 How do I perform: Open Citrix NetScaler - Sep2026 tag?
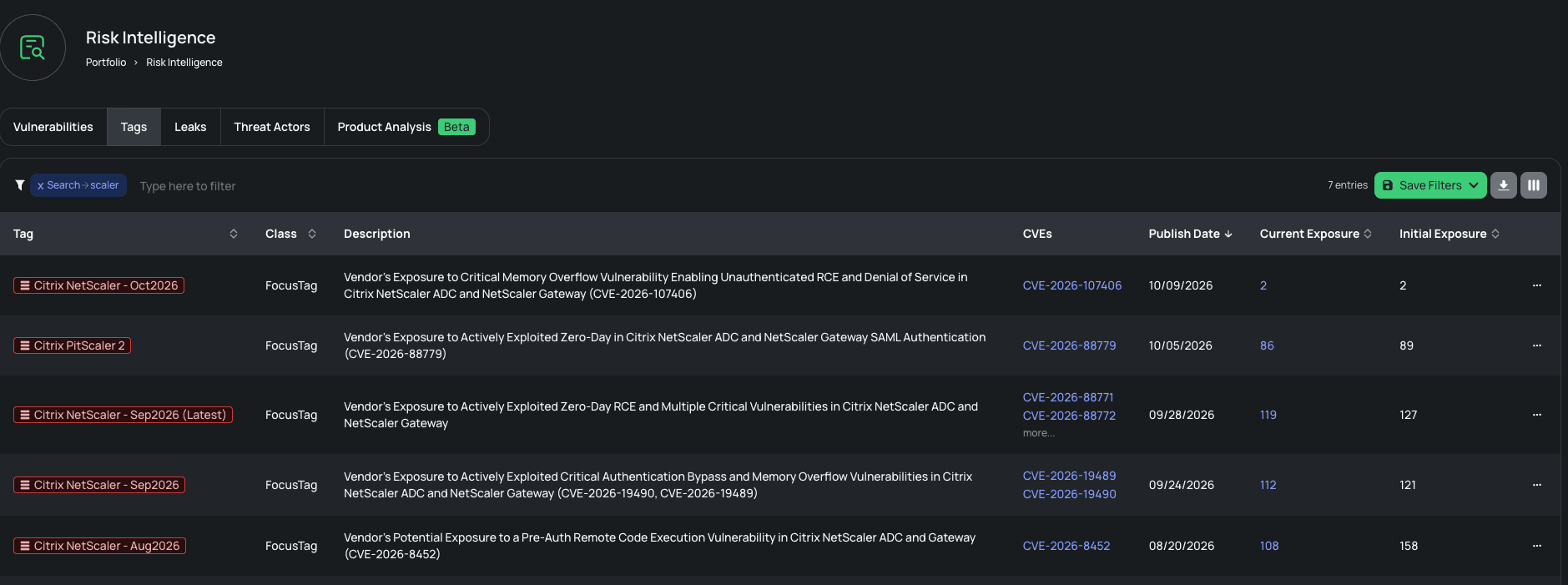(98, 485)
